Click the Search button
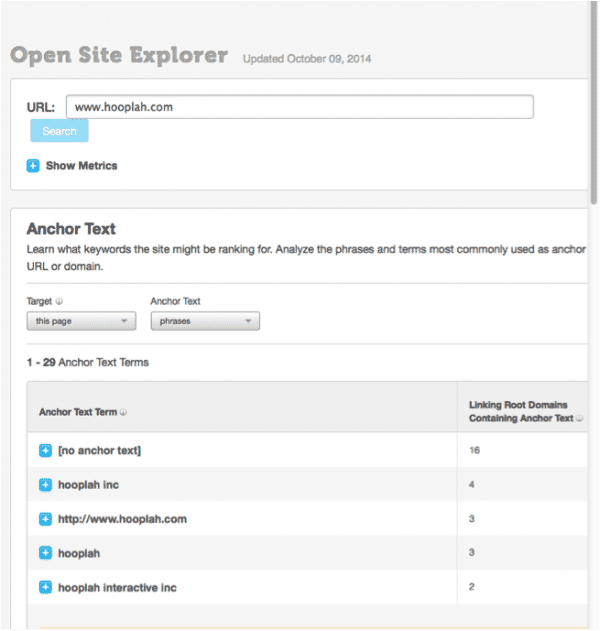 59,131
